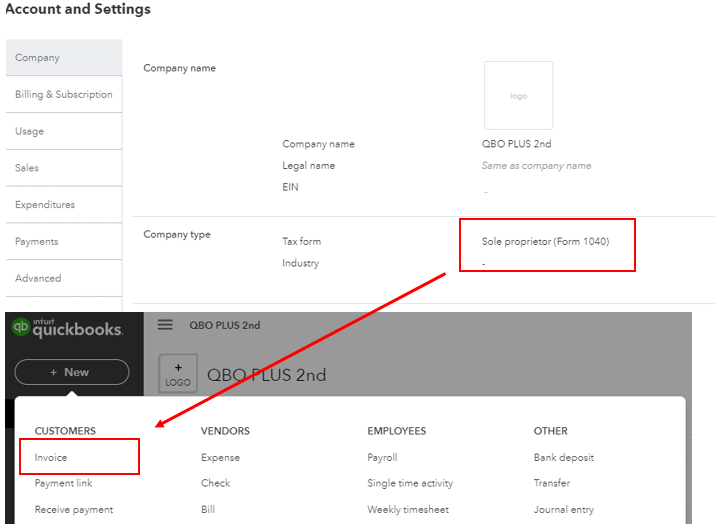Click the large QBO PLUS 2nd dashboard title
This screenshot has width=715, height=524.
[267, 375]
